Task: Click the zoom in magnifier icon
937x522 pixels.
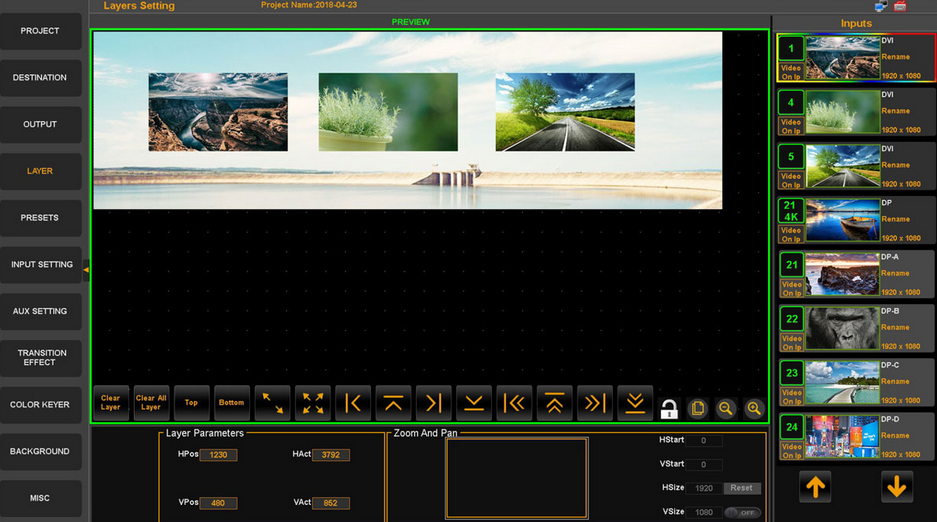Action: click(x=754, y=409)
